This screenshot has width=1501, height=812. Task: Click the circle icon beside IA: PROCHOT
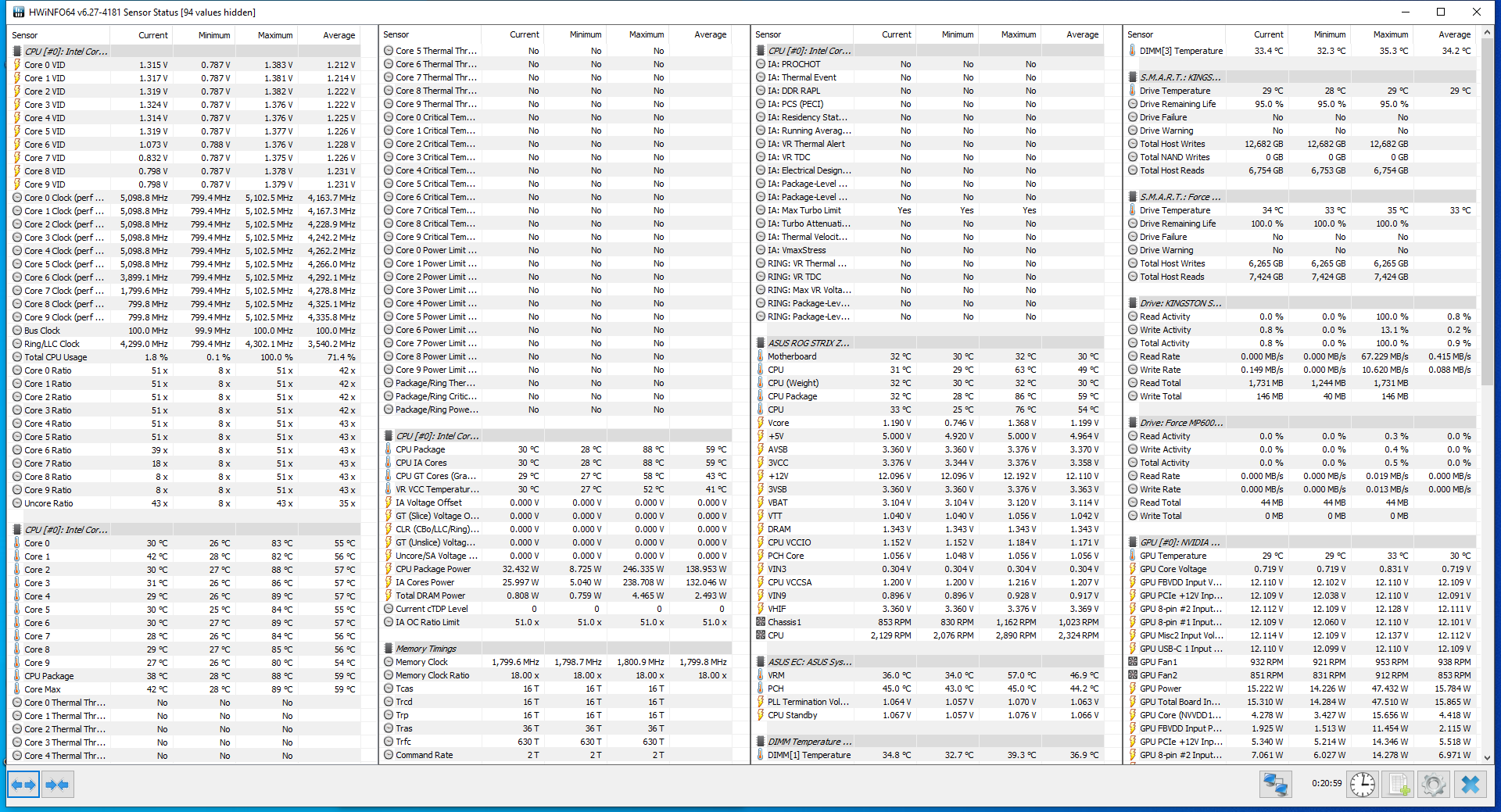[761, 64]
